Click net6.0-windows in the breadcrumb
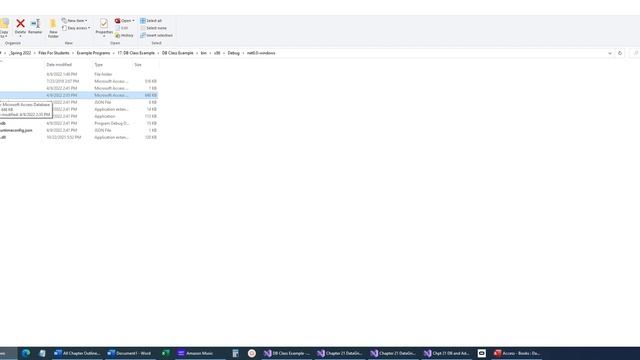 click(261, 53)
